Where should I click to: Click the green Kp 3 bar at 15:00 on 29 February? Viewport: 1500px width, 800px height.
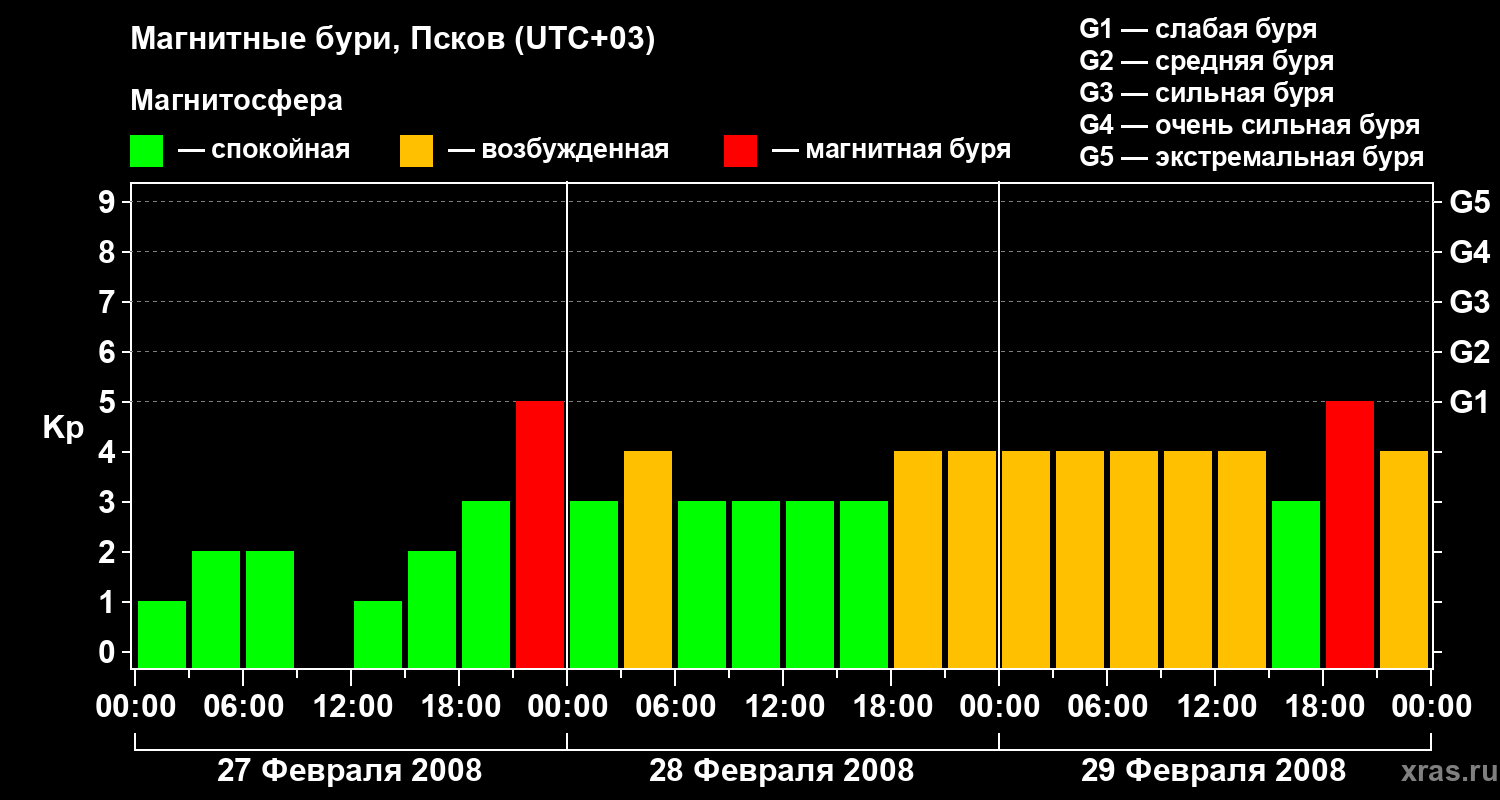pos(1296,584)
